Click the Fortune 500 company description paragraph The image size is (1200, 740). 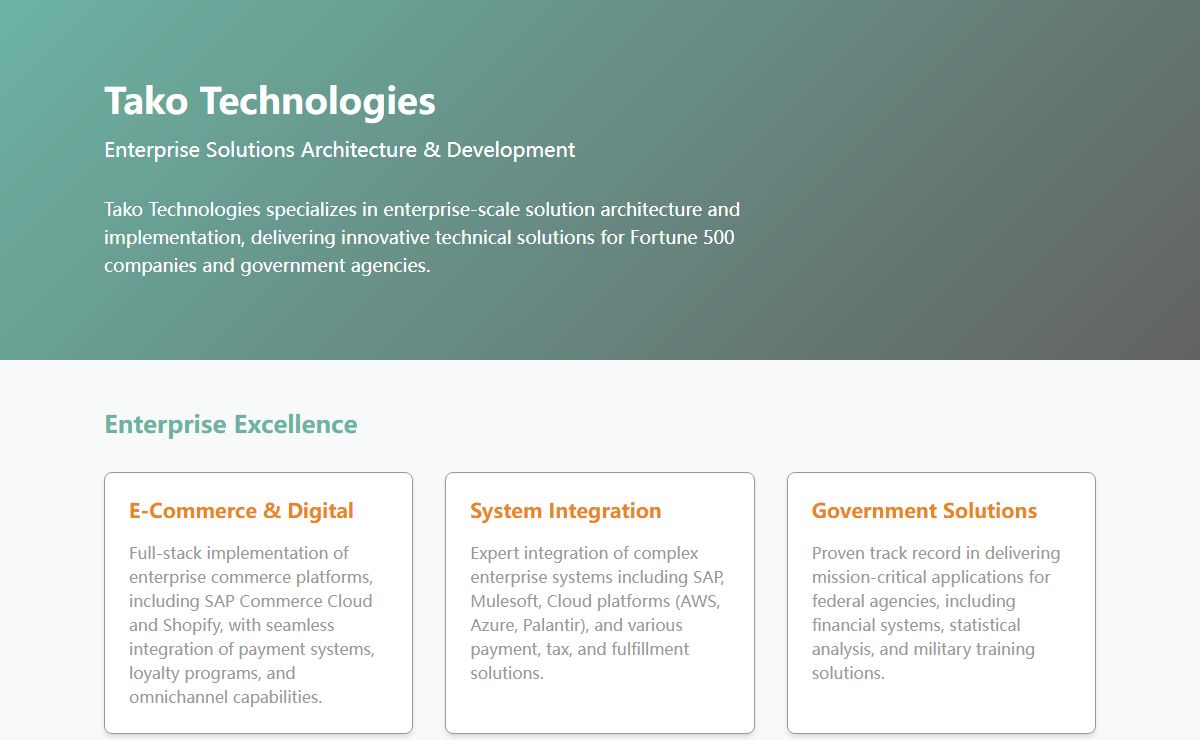tap(422, 238)
